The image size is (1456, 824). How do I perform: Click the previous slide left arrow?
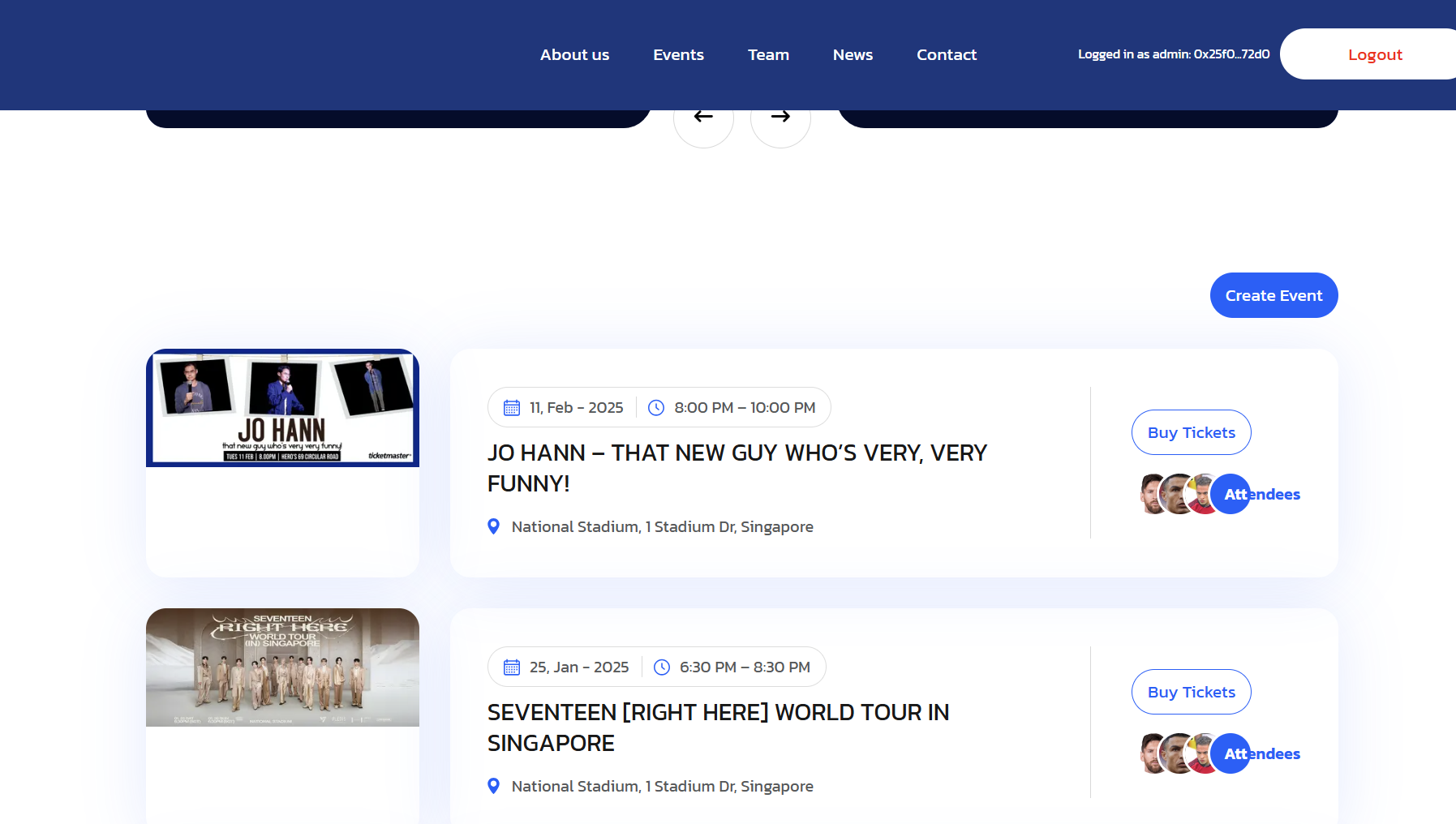pos(703,118)
